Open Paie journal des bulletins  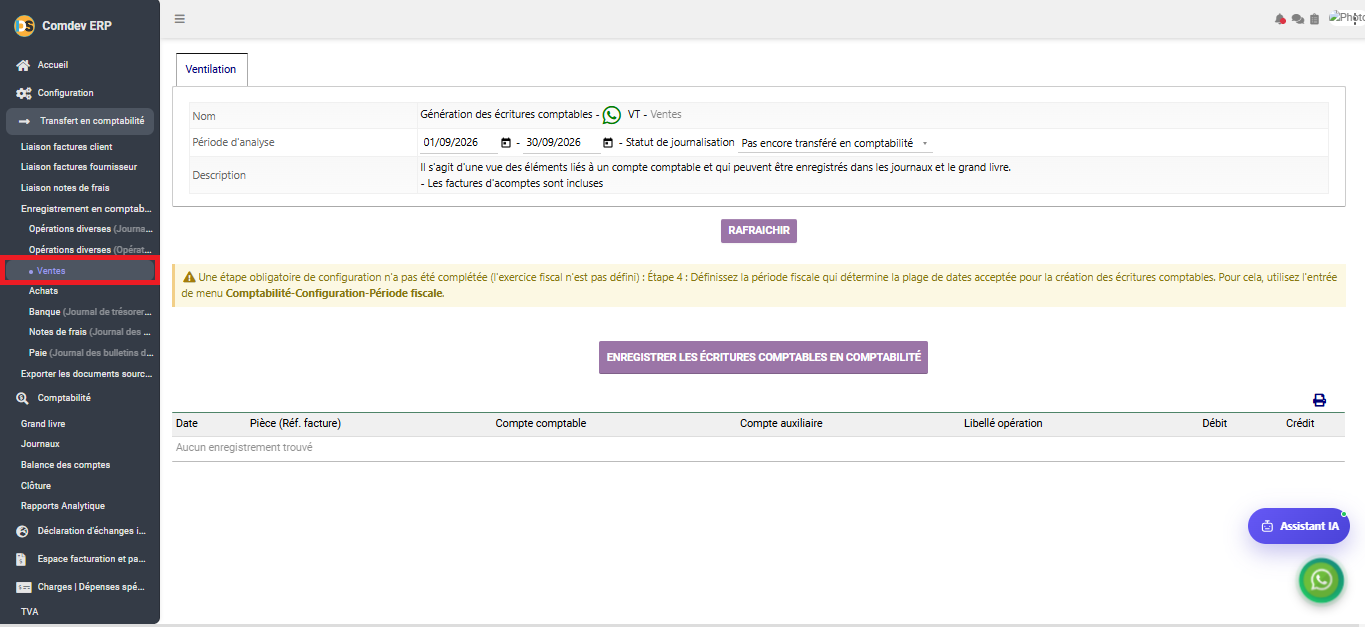pos(91,353)
